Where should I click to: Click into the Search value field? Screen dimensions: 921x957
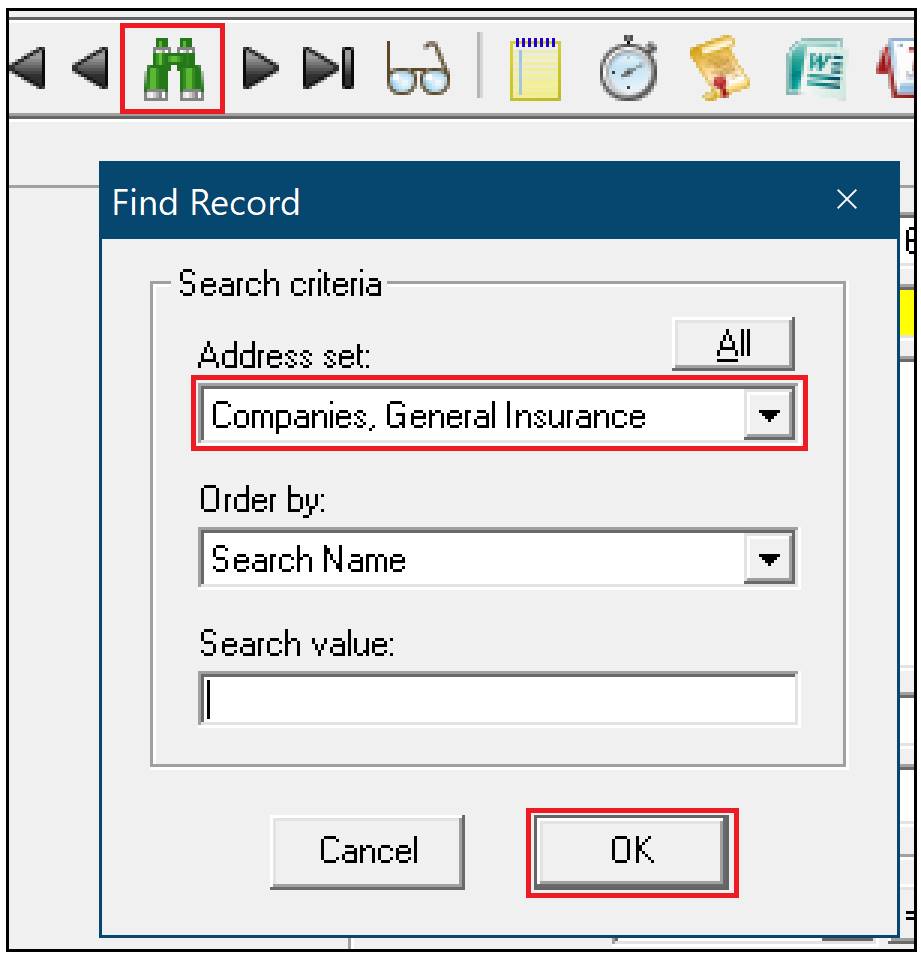pos(498,699)
